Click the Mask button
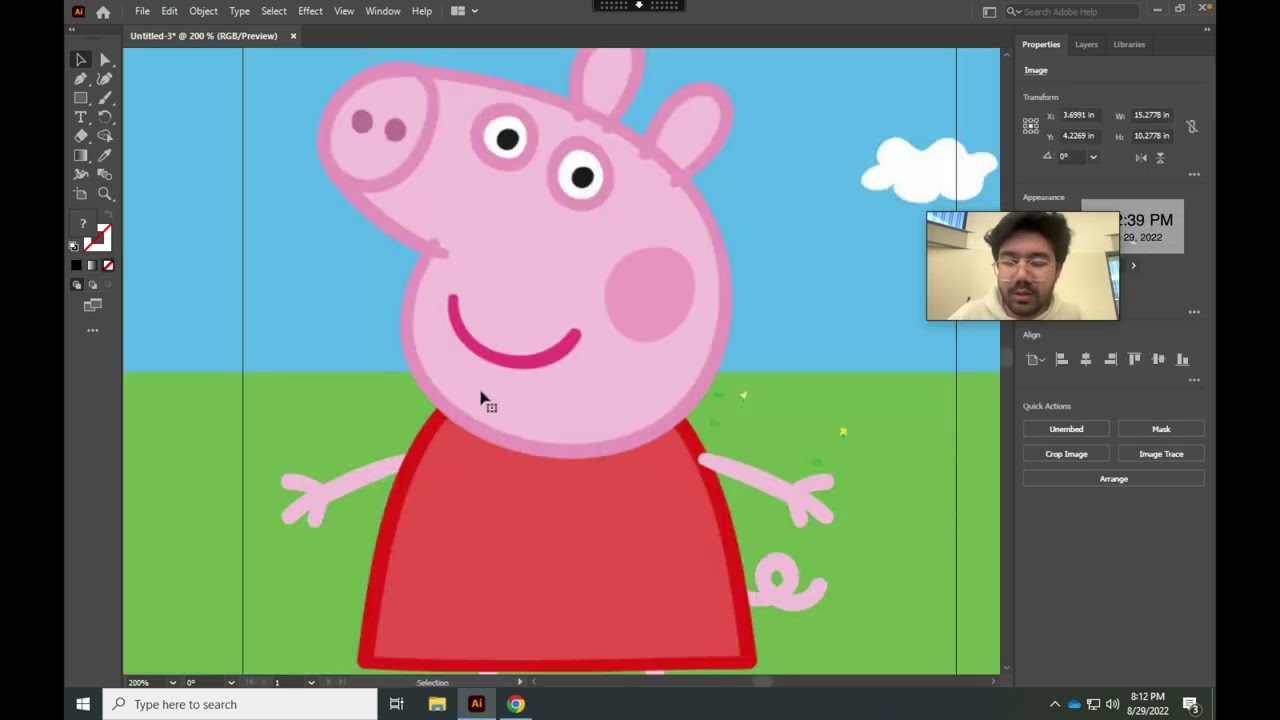Viewport: 1280px width, 720px height. tap(1161, 429)
